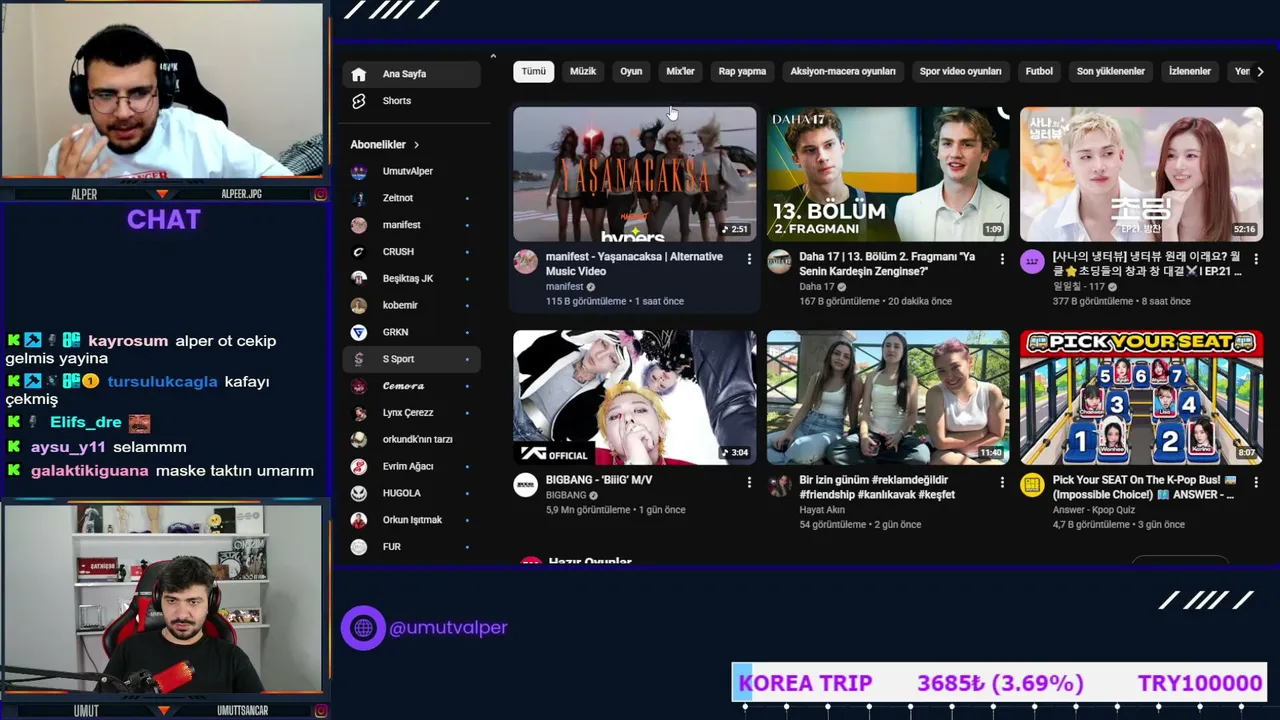1280x720 pixels.
Task: Open three-dot menu for the 사나의 냉터뷰 video
Action: 1255,259
